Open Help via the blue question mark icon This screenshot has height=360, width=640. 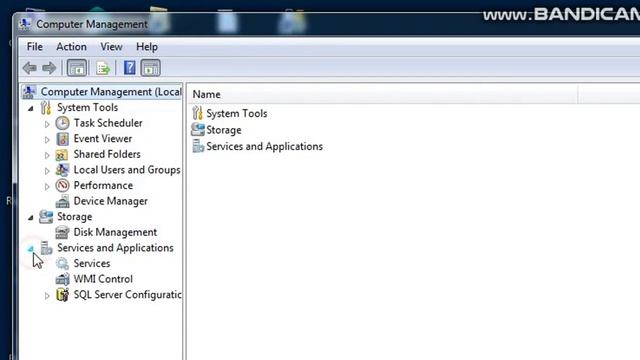(129, 68)
